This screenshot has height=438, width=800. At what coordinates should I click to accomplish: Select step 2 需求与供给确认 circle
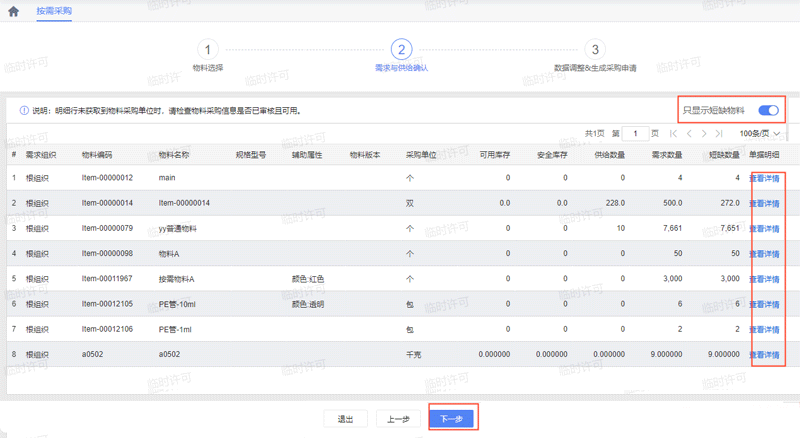[402, 50]
